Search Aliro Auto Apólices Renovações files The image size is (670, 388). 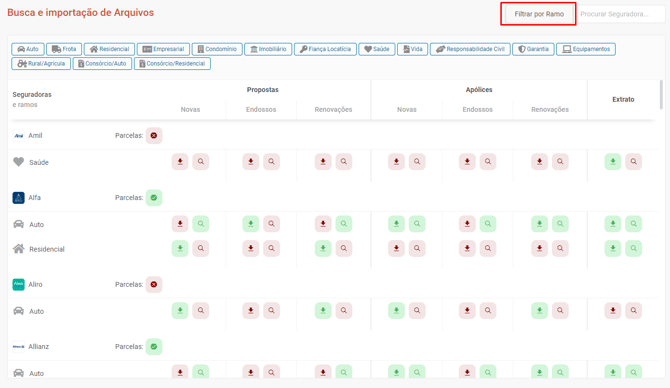coord(560,311)
